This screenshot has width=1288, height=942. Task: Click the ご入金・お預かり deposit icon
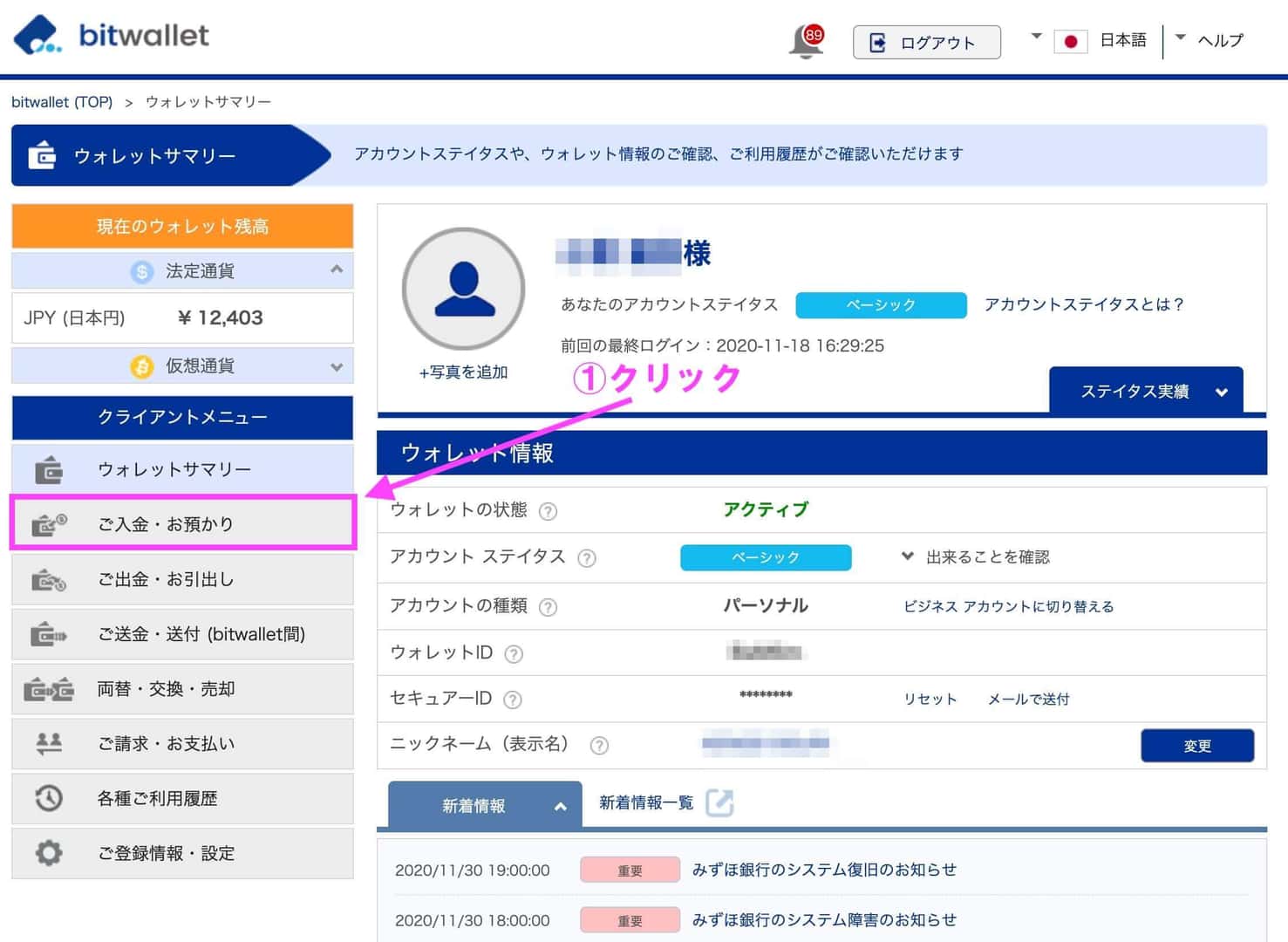coord(49,524)
